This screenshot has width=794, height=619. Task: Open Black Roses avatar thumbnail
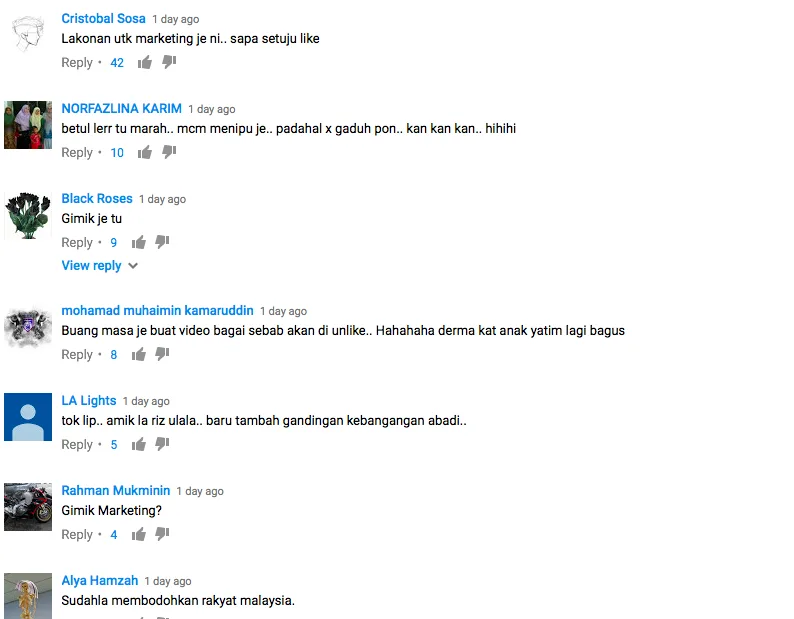28,215
